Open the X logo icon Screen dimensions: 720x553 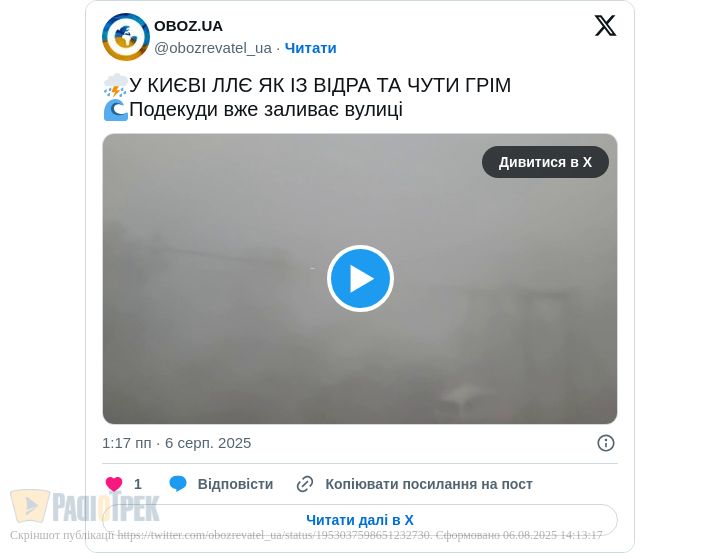click(x=605, y=25)
